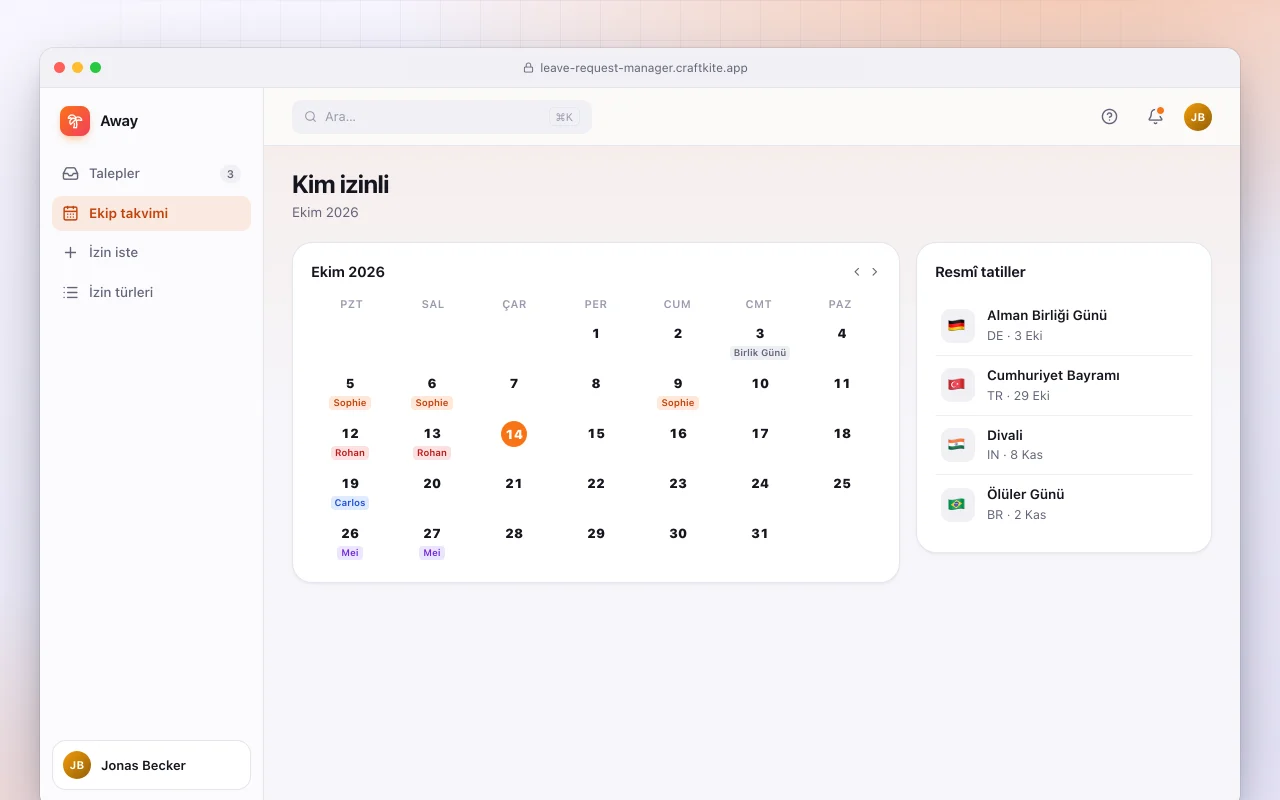Click the plus icon beside İzin iste

tap(70, 253)
